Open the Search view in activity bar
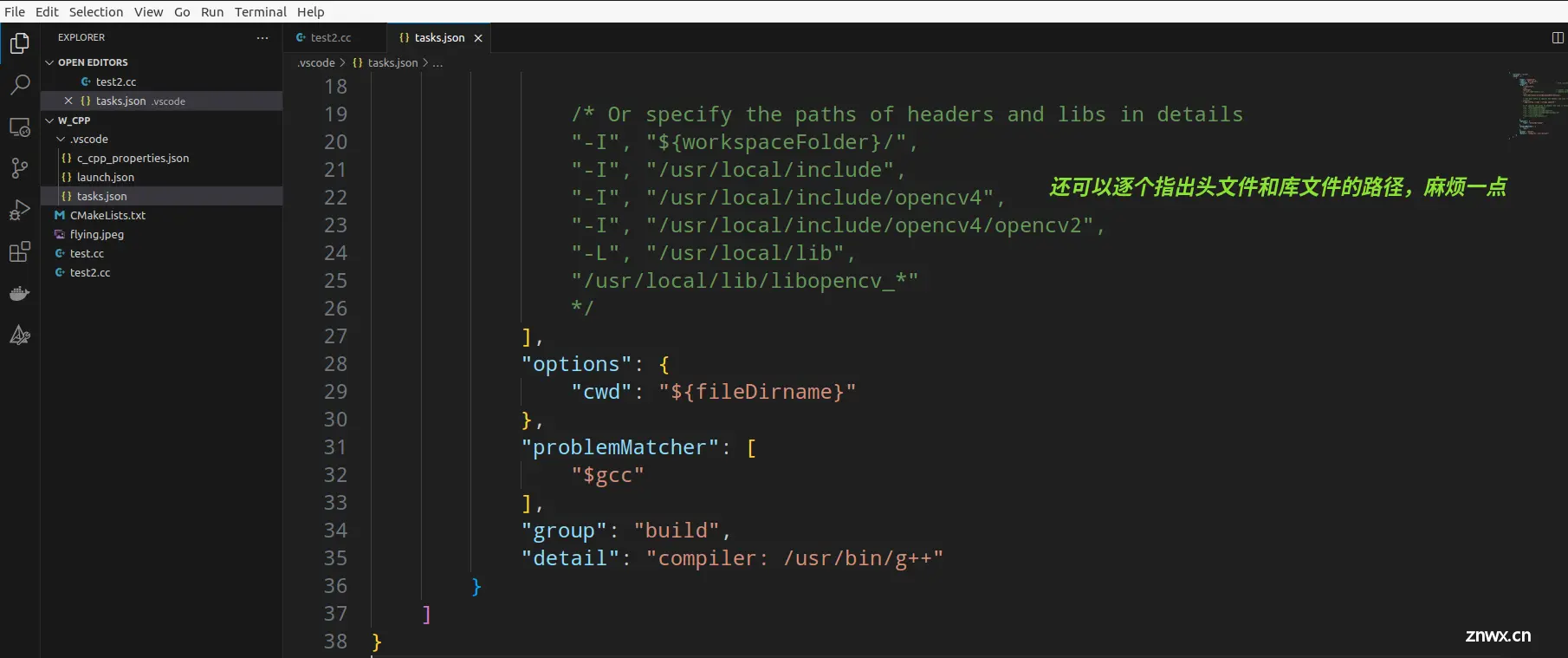The image size is (1568, 658). [x=19, y=84]
